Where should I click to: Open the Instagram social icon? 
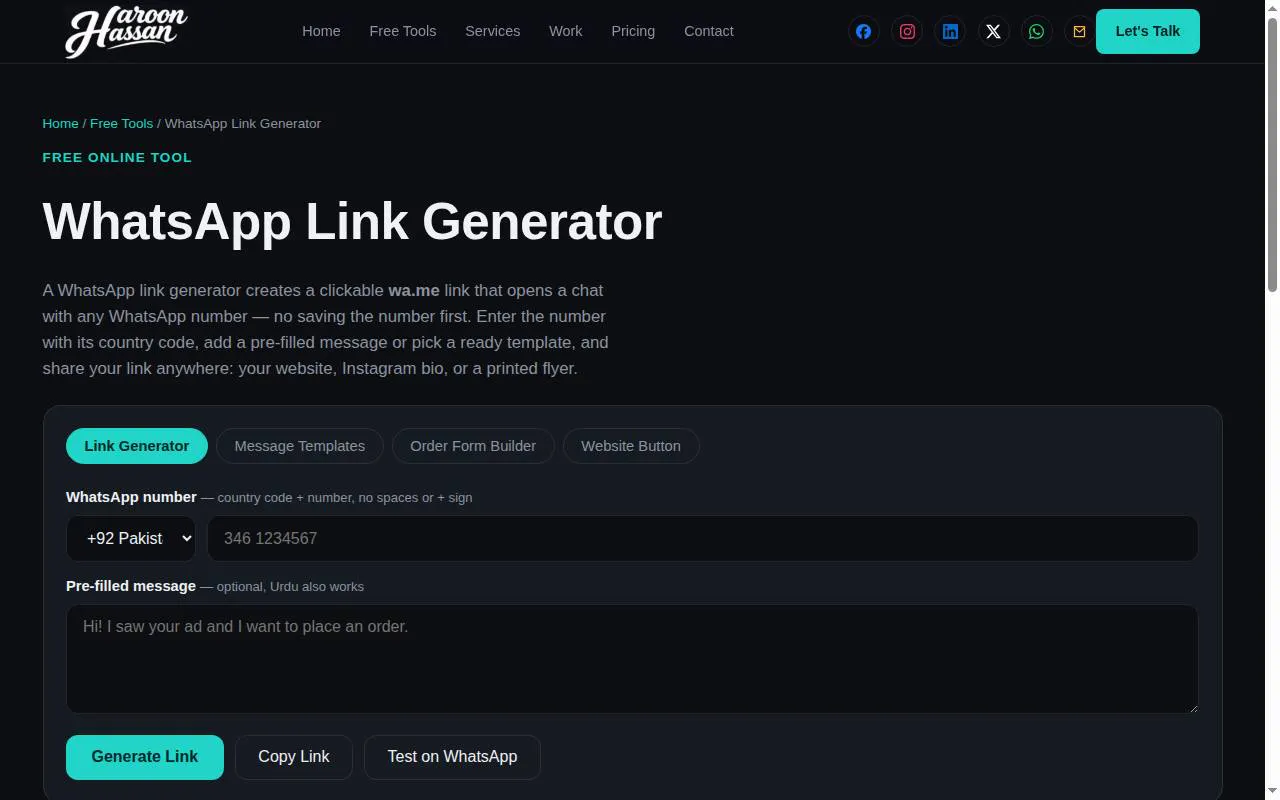coord(907,31)
